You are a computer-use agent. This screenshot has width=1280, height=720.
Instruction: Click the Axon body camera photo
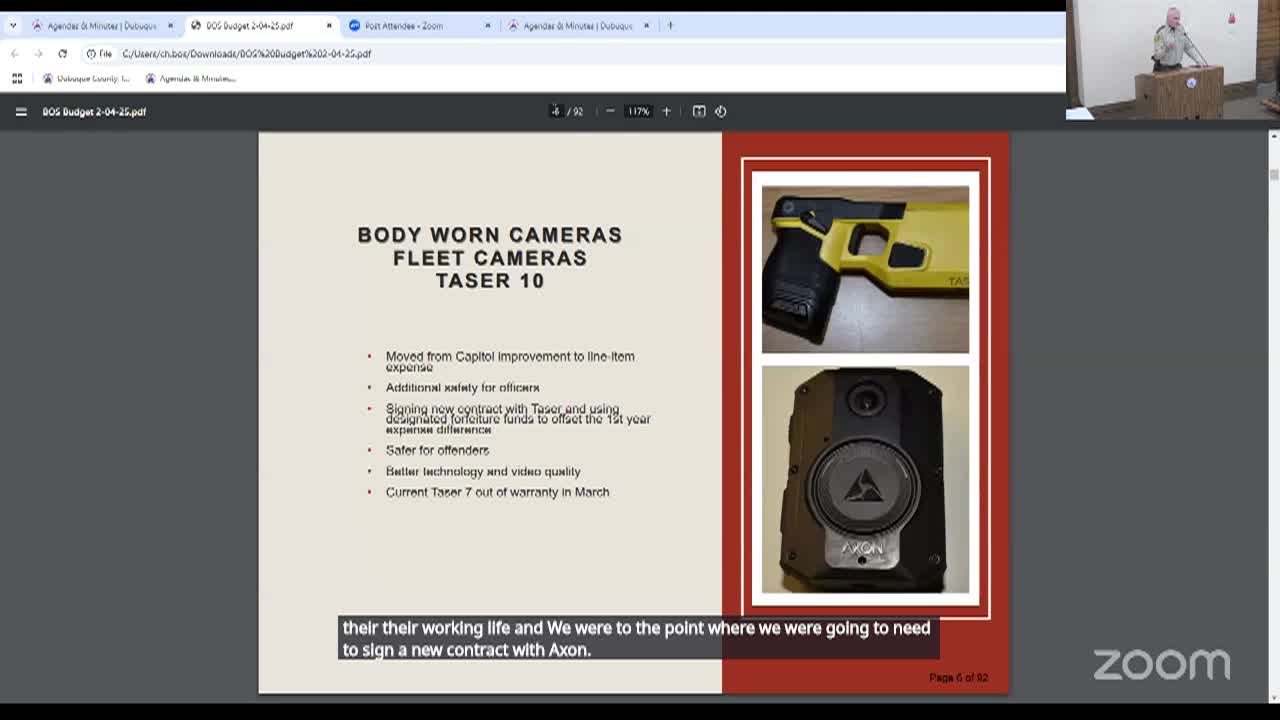click(865, 479)
